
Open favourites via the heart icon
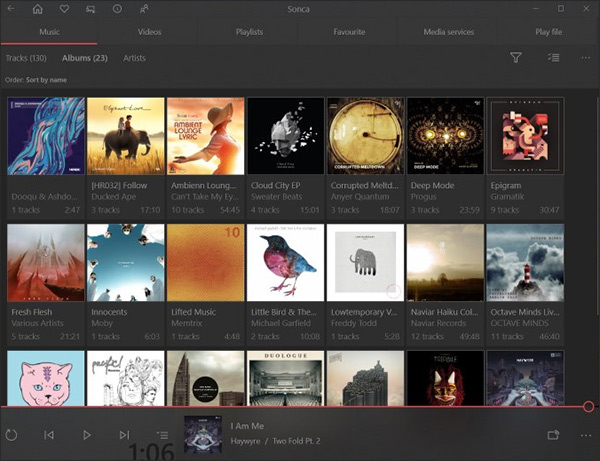coord(65,9)
